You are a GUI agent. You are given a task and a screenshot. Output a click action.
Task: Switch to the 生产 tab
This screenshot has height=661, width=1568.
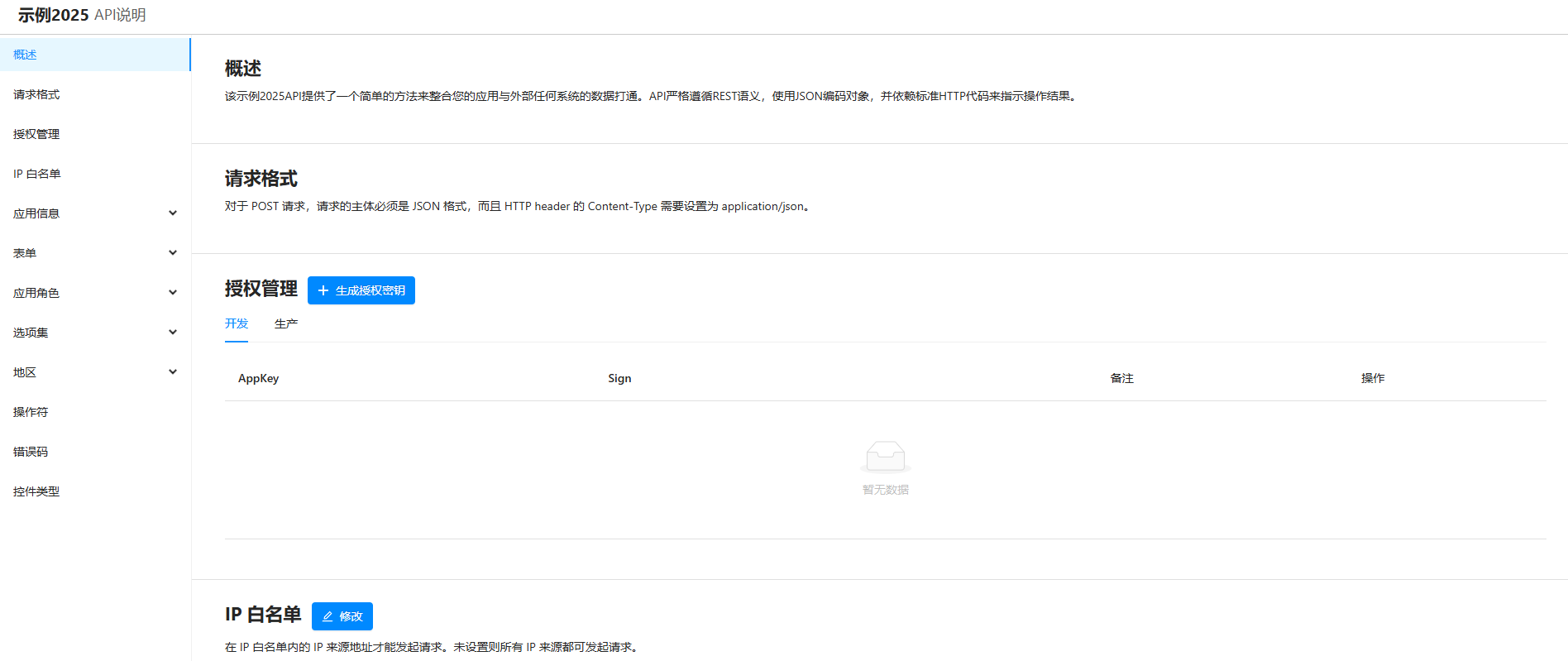(x=286, y=323)
